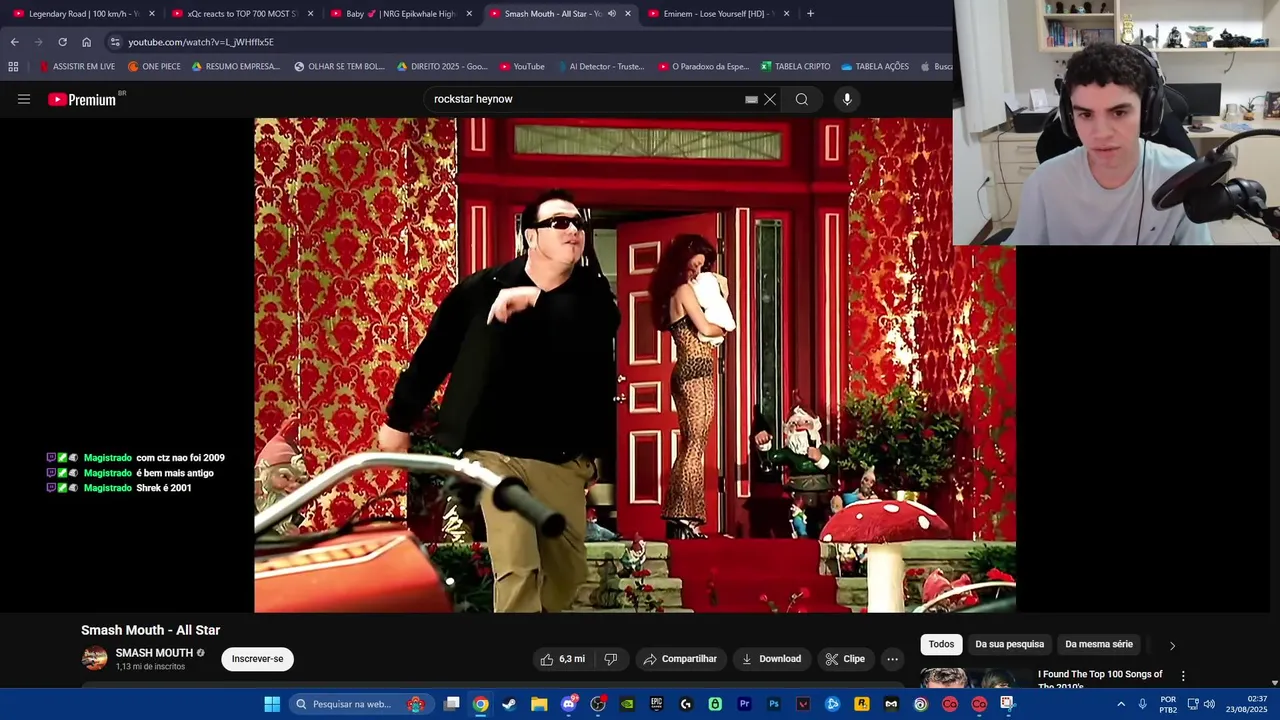1280x720 pixels.
Task: Go back with the browser back arrow
Action: pyautogui.click(x=14, y=42)
